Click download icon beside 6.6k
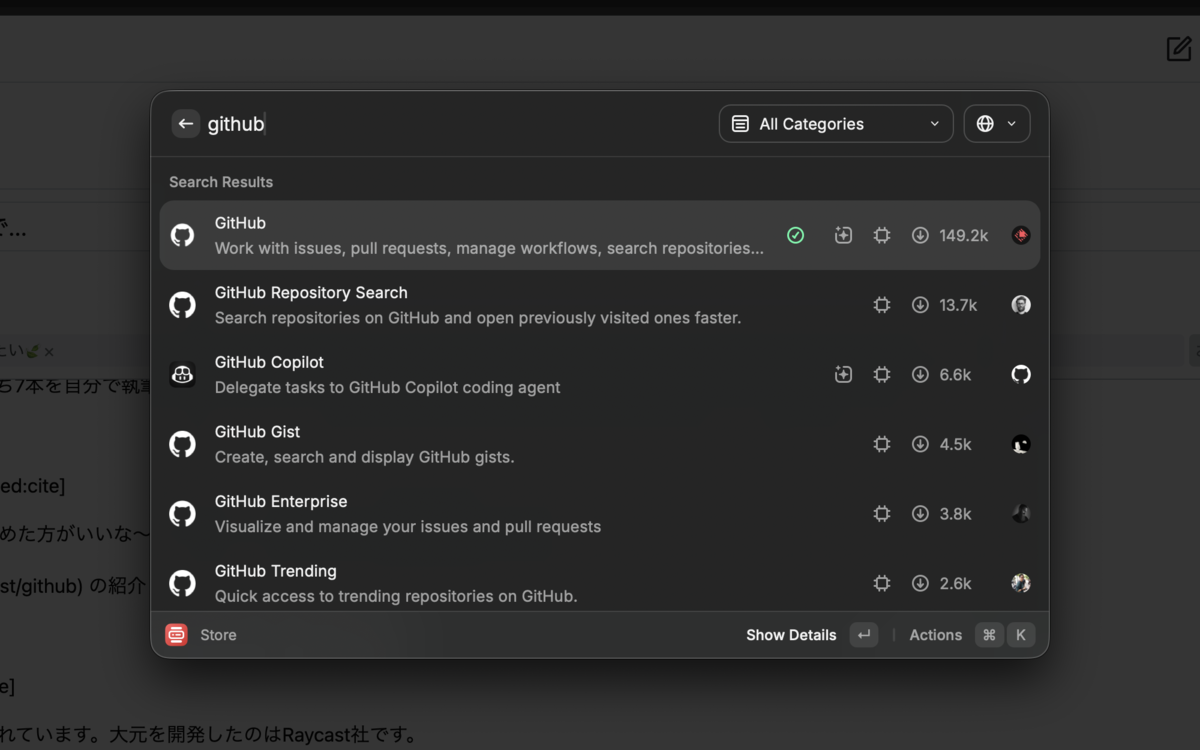 click(x=920, y=374)
